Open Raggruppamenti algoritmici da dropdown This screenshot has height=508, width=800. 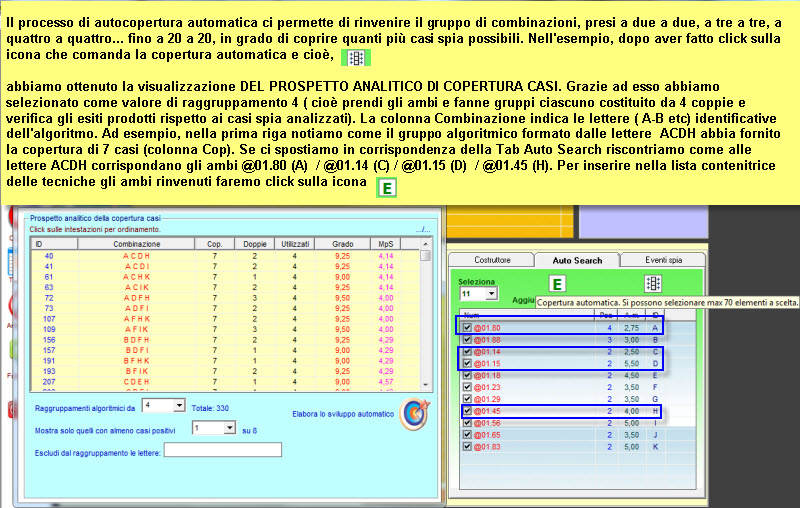click(x=179, y=406)
